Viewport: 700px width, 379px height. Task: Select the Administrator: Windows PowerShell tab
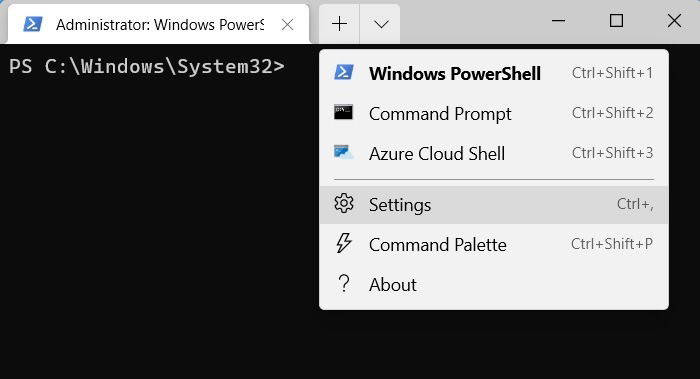pyautogui.click(x=158, y=24)
